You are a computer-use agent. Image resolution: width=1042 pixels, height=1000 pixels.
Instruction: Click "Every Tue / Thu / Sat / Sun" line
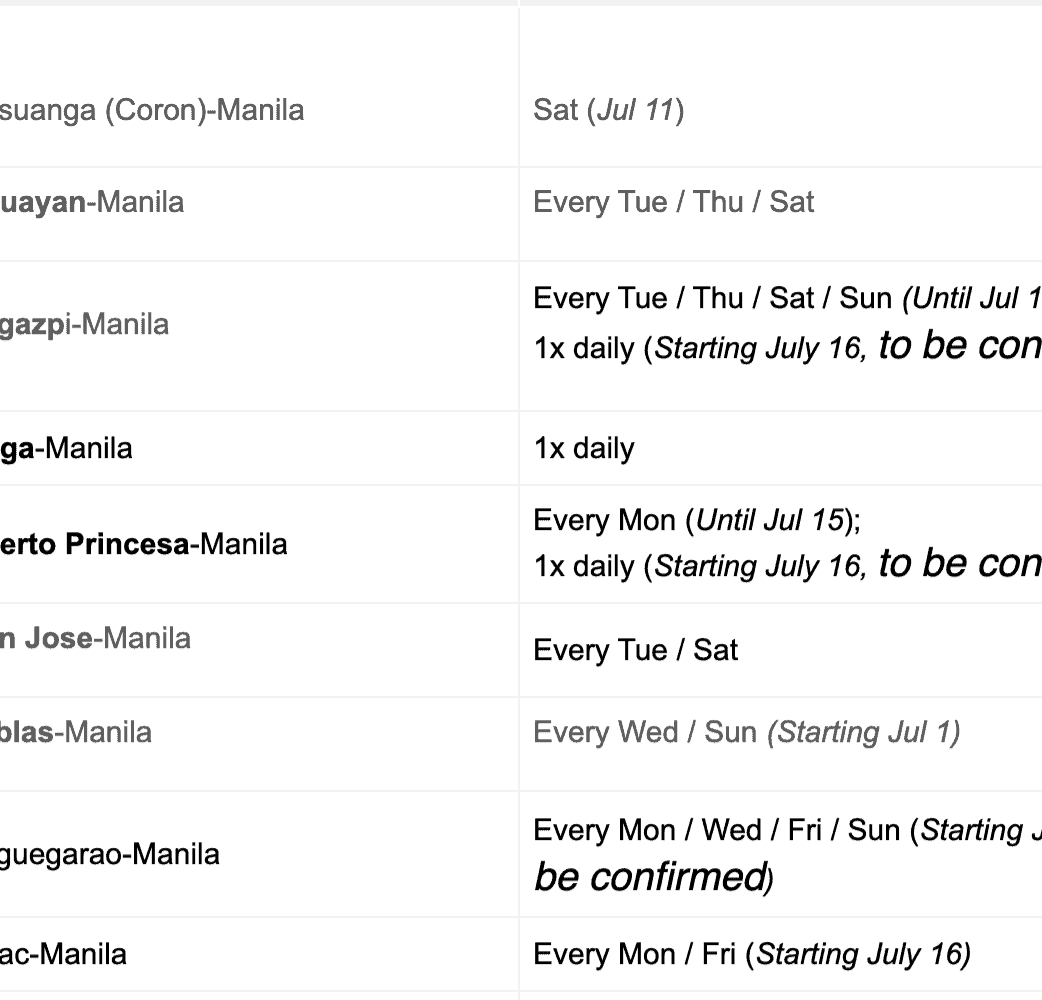pyautogui.click(x=715, y=298)
